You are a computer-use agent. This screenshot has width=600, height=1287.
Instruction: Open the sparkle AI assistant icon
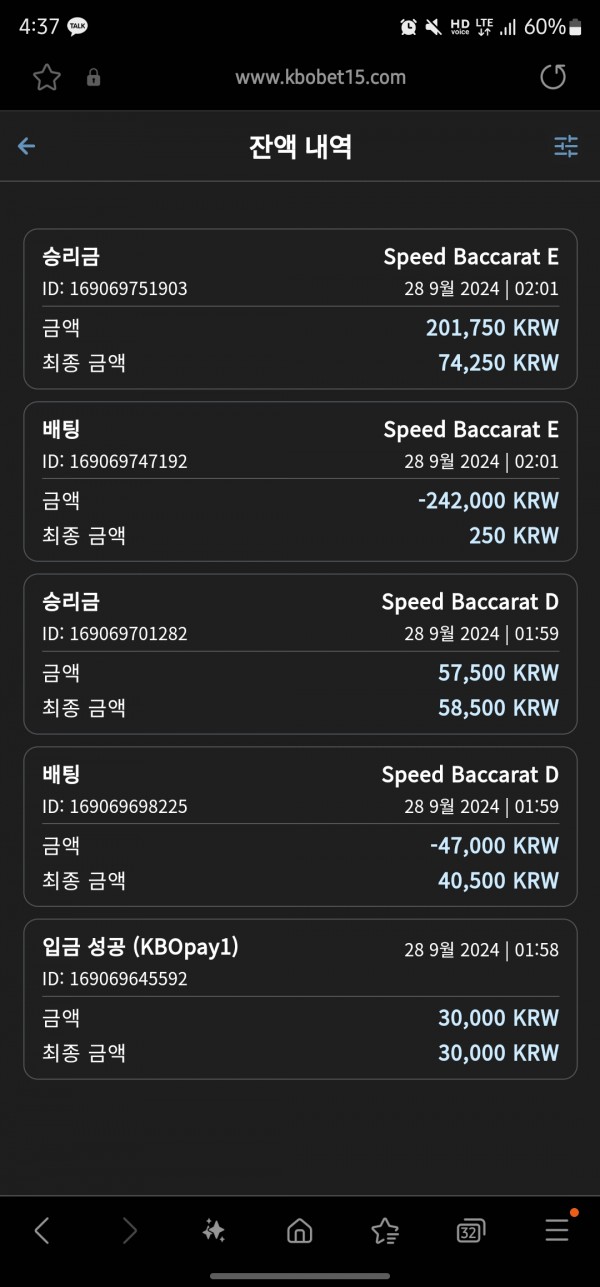click(x=213, y=1230)
